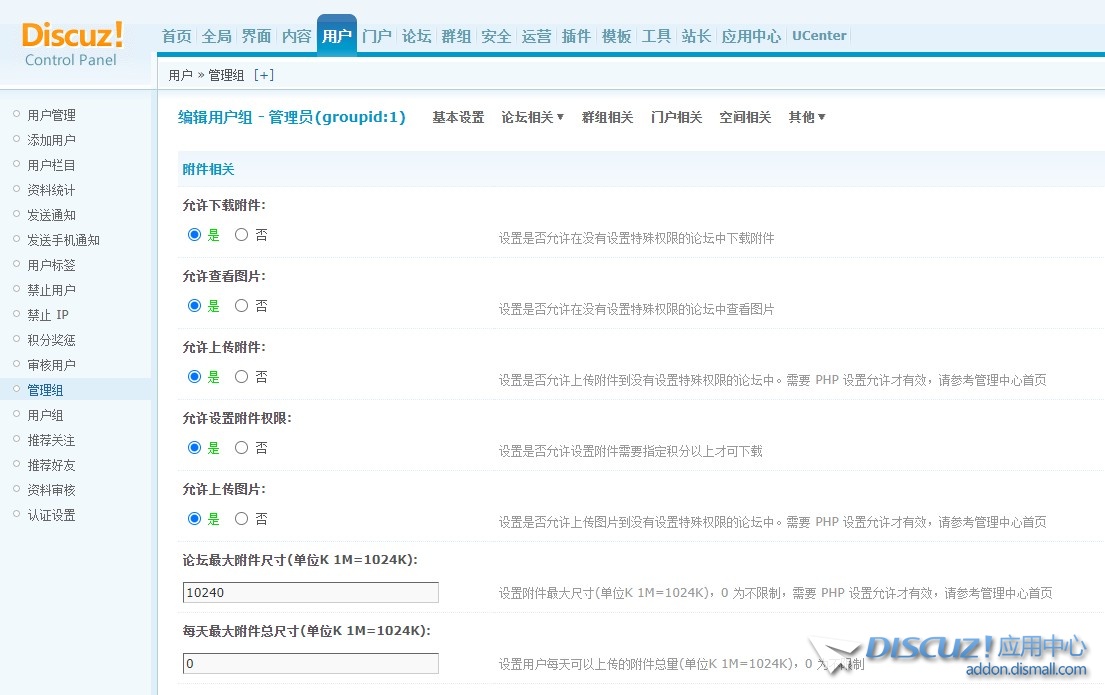
Task: Open the 应用中心 top navigation tab
Action: [751, 36]
